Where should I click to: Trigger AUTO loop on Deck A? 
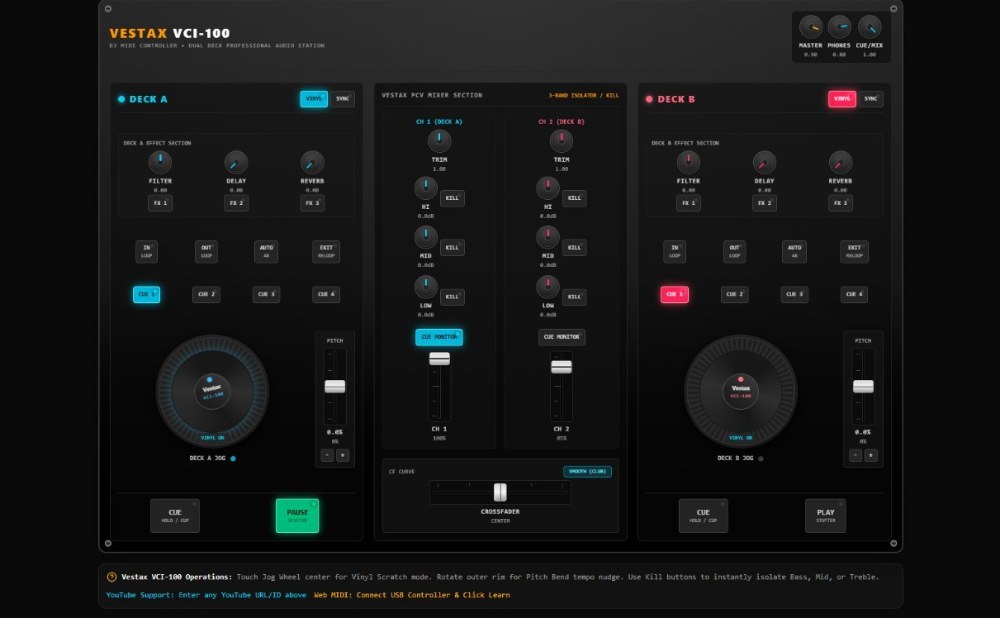click(x=266, y=251)
